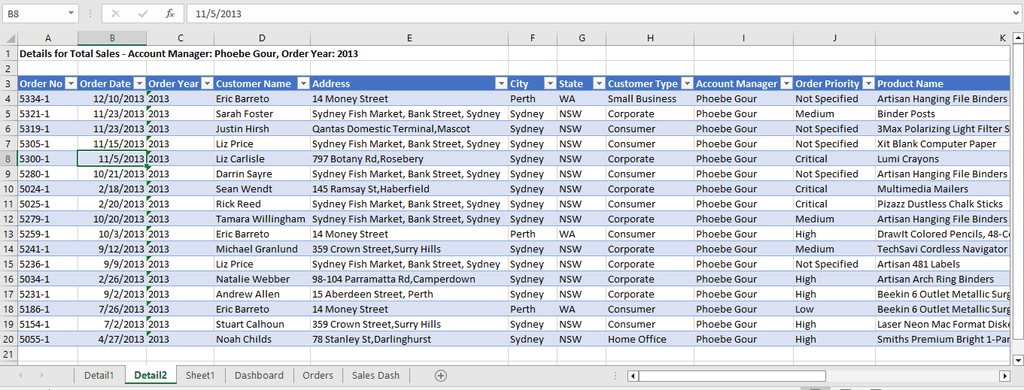Select column A header
This screenshot has width=1024, height=390.
tap(48, 39)
